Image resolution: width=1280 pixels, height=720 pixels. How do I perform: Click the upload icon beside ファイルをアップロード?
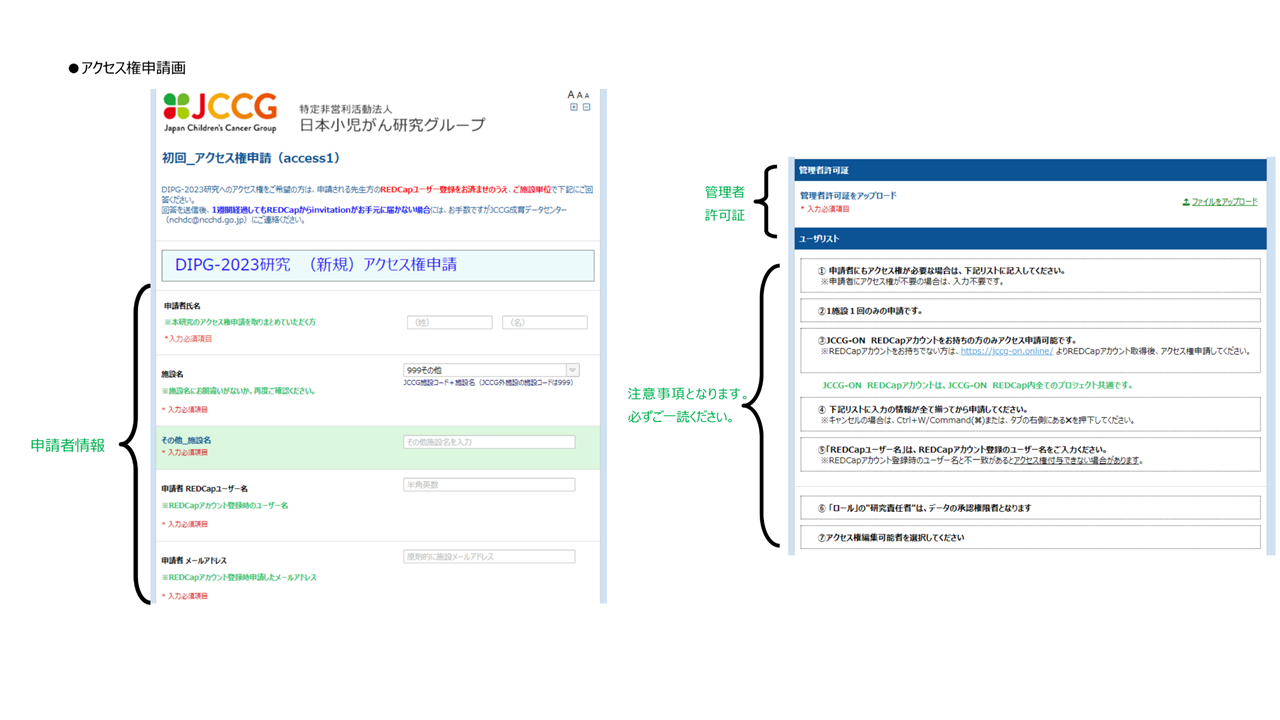[1186, 202]
